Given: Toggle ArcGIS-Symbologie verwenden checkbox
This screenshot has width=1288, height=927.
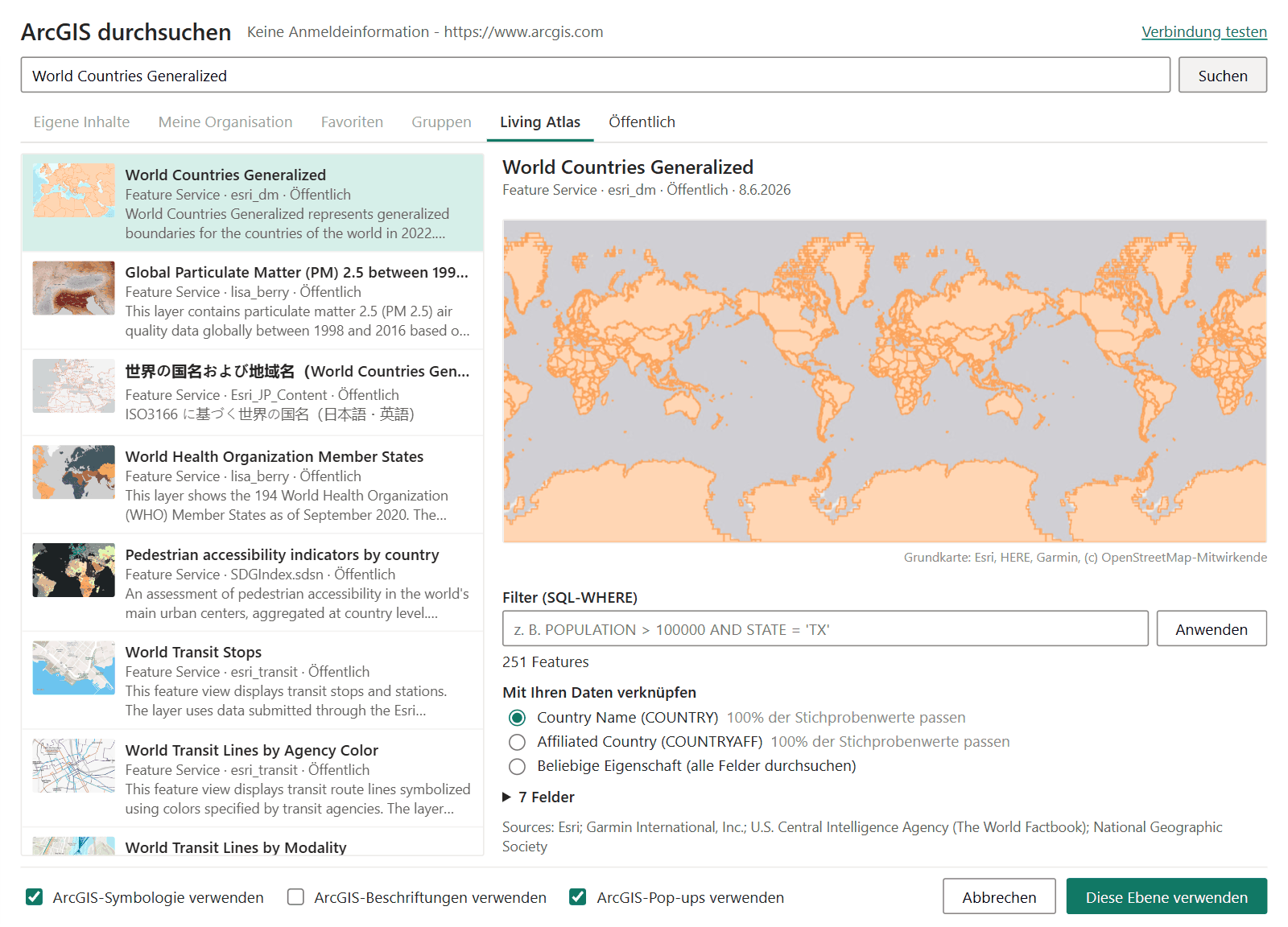Looking at the screenshot, I should (x=34, y=896).
